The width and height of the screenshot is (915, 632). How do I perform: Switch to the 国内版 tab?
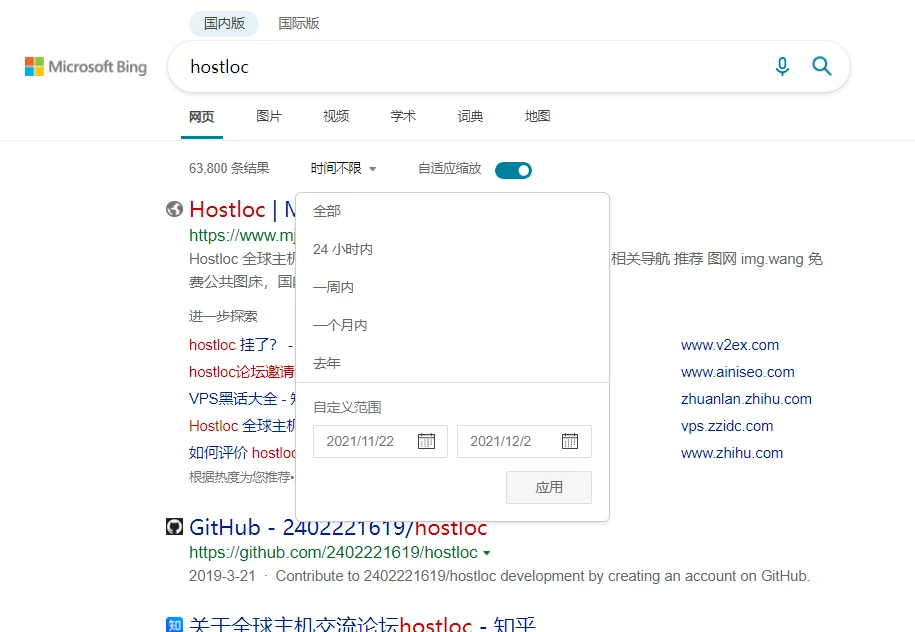click(224, 23)
